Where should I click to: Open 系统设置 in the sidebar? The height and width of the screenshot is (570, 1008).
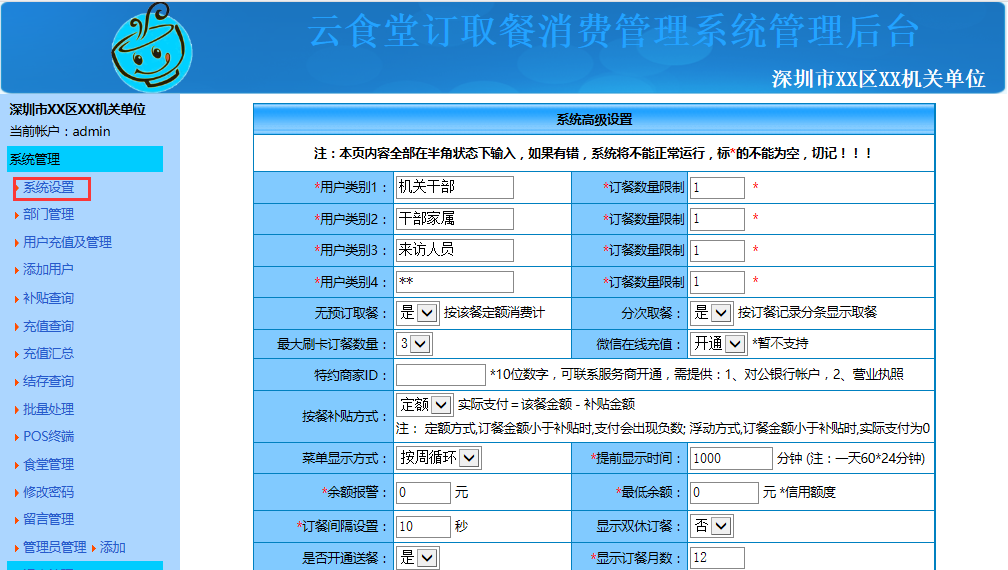tap(49, 188)
